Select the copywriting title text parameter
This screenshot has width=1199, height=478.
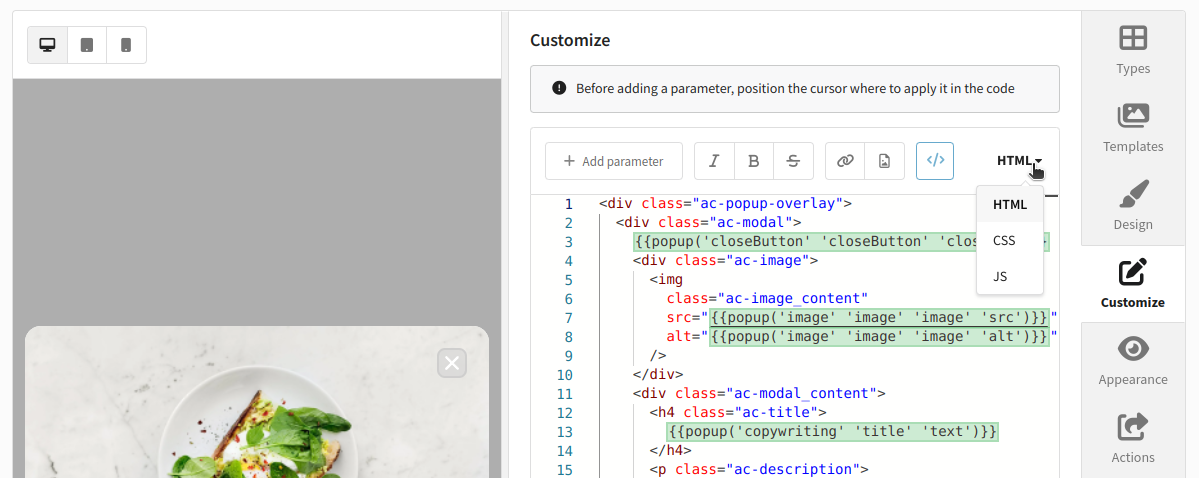pyautogui.click(x=832, y=432)
